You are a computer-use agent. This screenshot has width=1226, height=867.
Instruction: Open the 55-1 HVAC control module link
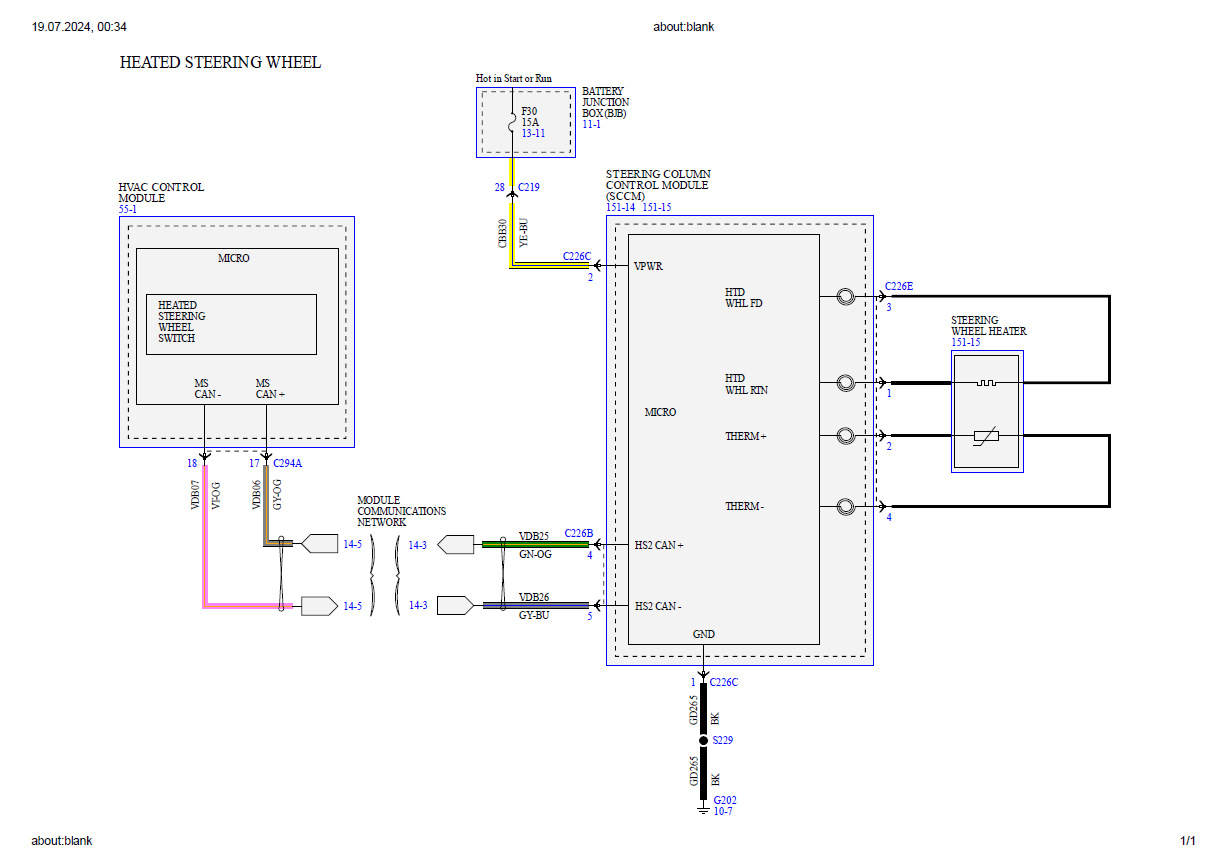point(128,209)
